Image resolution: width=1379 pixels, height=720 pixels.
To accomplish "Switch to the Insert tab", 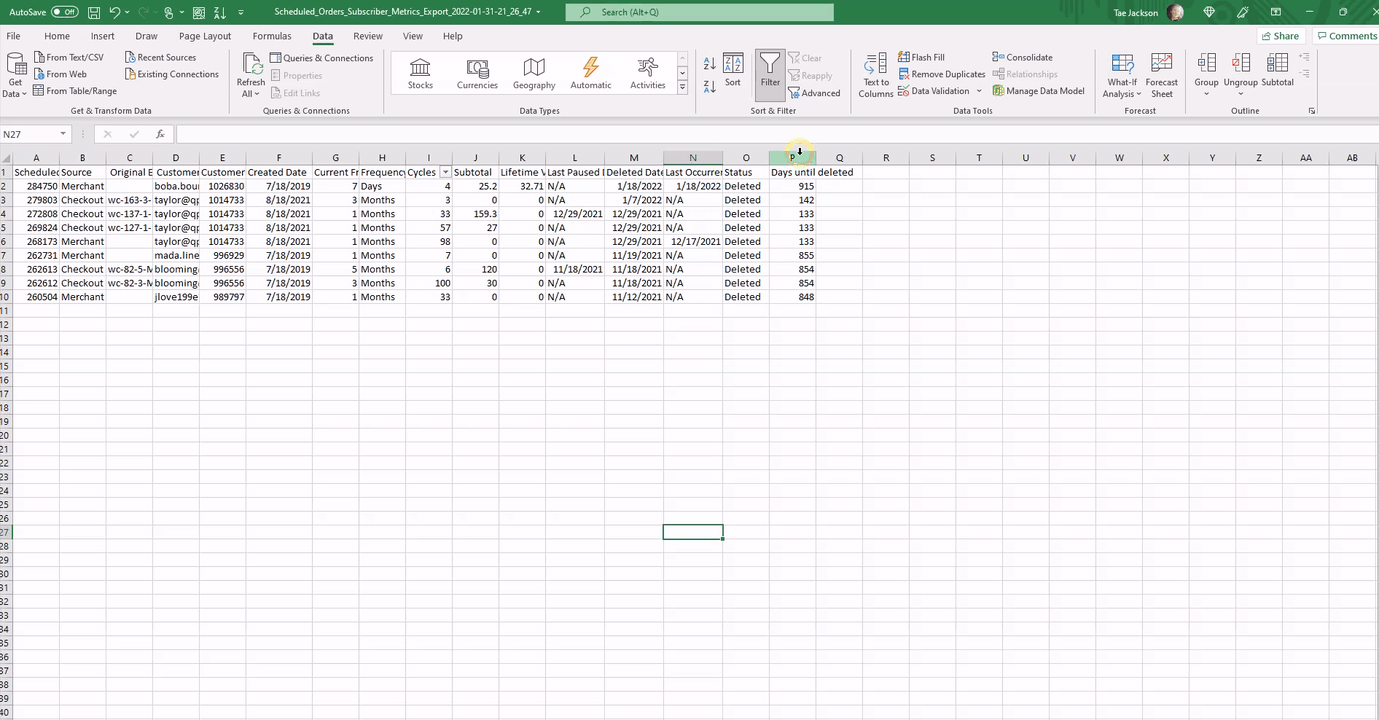I will click(x=103, y=36).
